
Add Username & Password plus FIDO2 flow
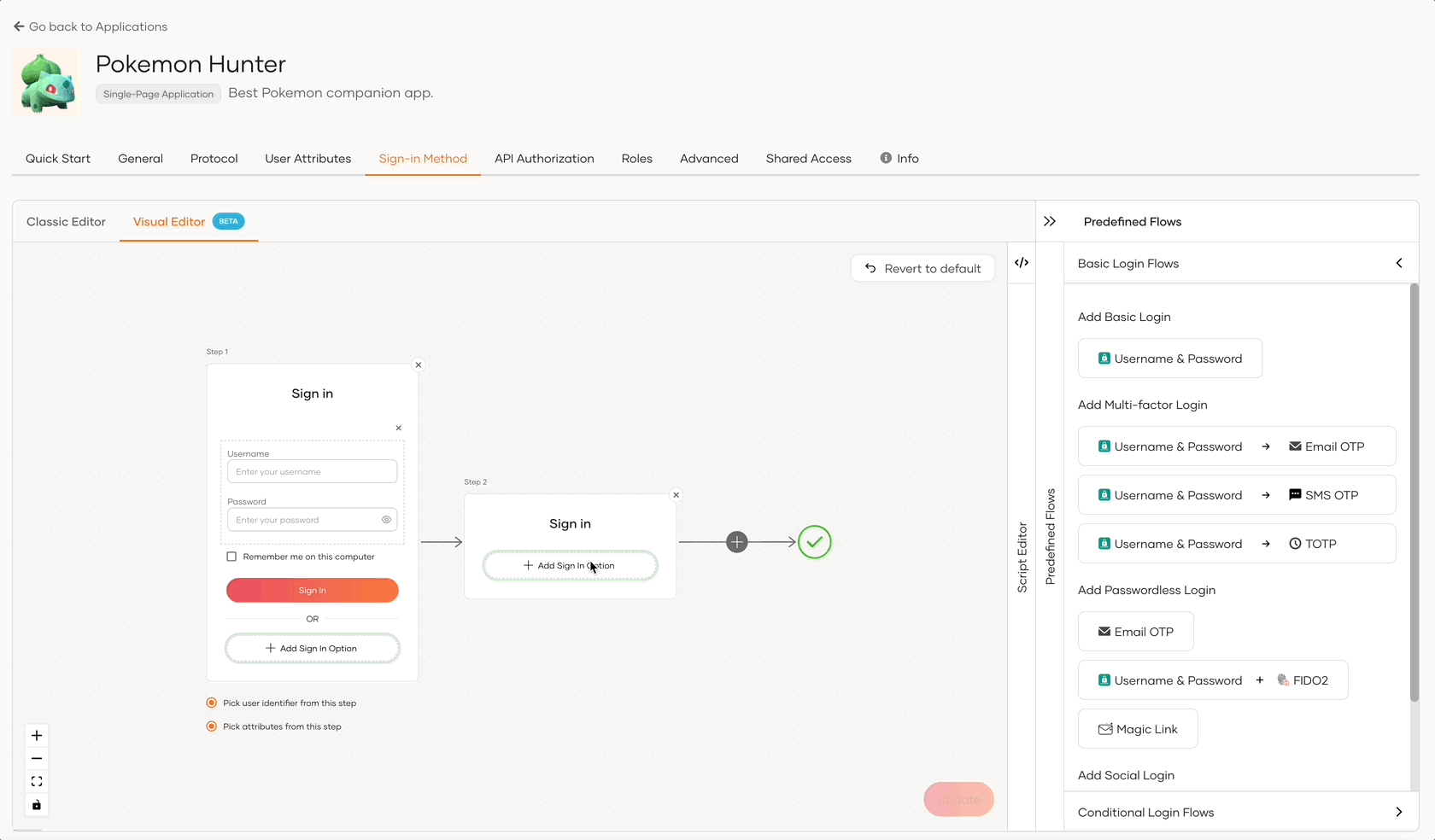(1213, 680)
